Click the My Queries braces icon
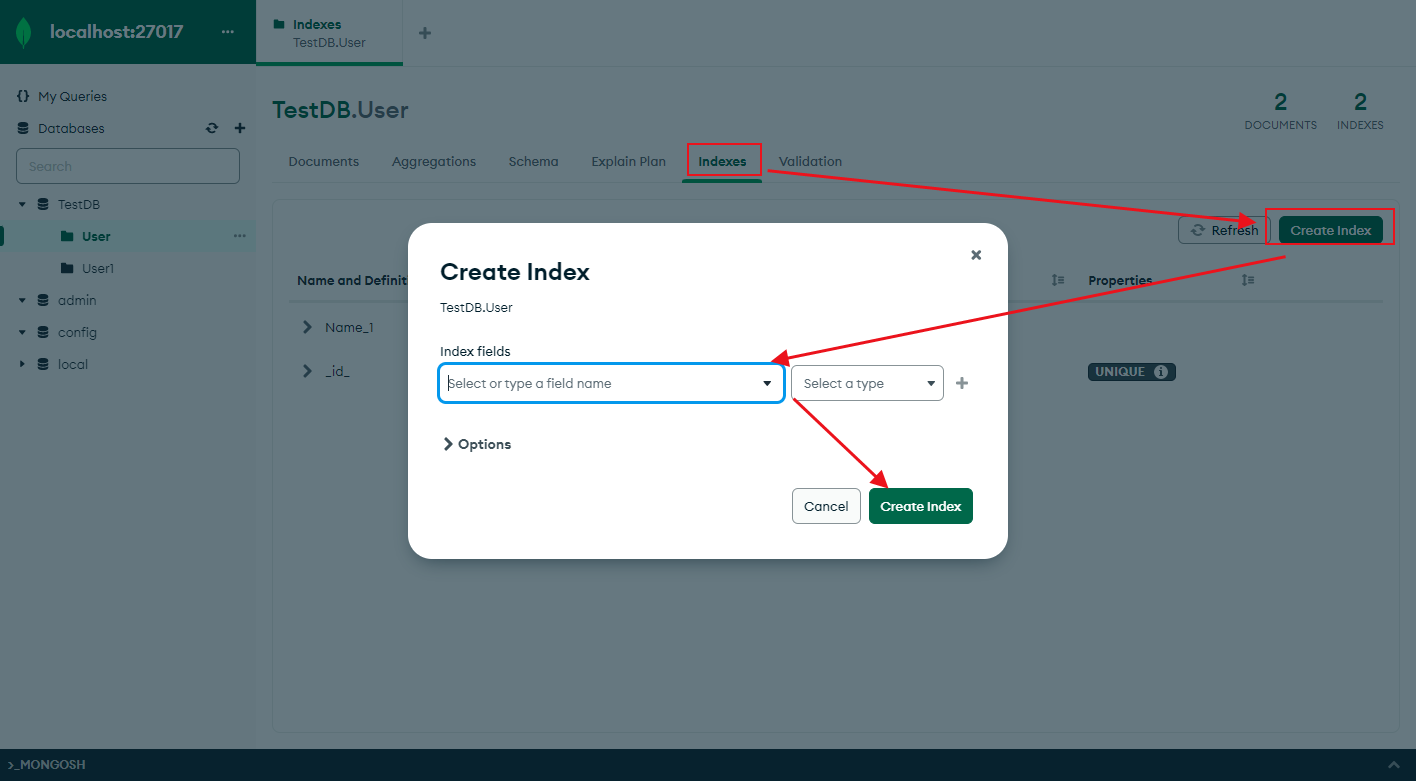The image size is (1416, 781). pyautogui.click(x=23, y=96)
